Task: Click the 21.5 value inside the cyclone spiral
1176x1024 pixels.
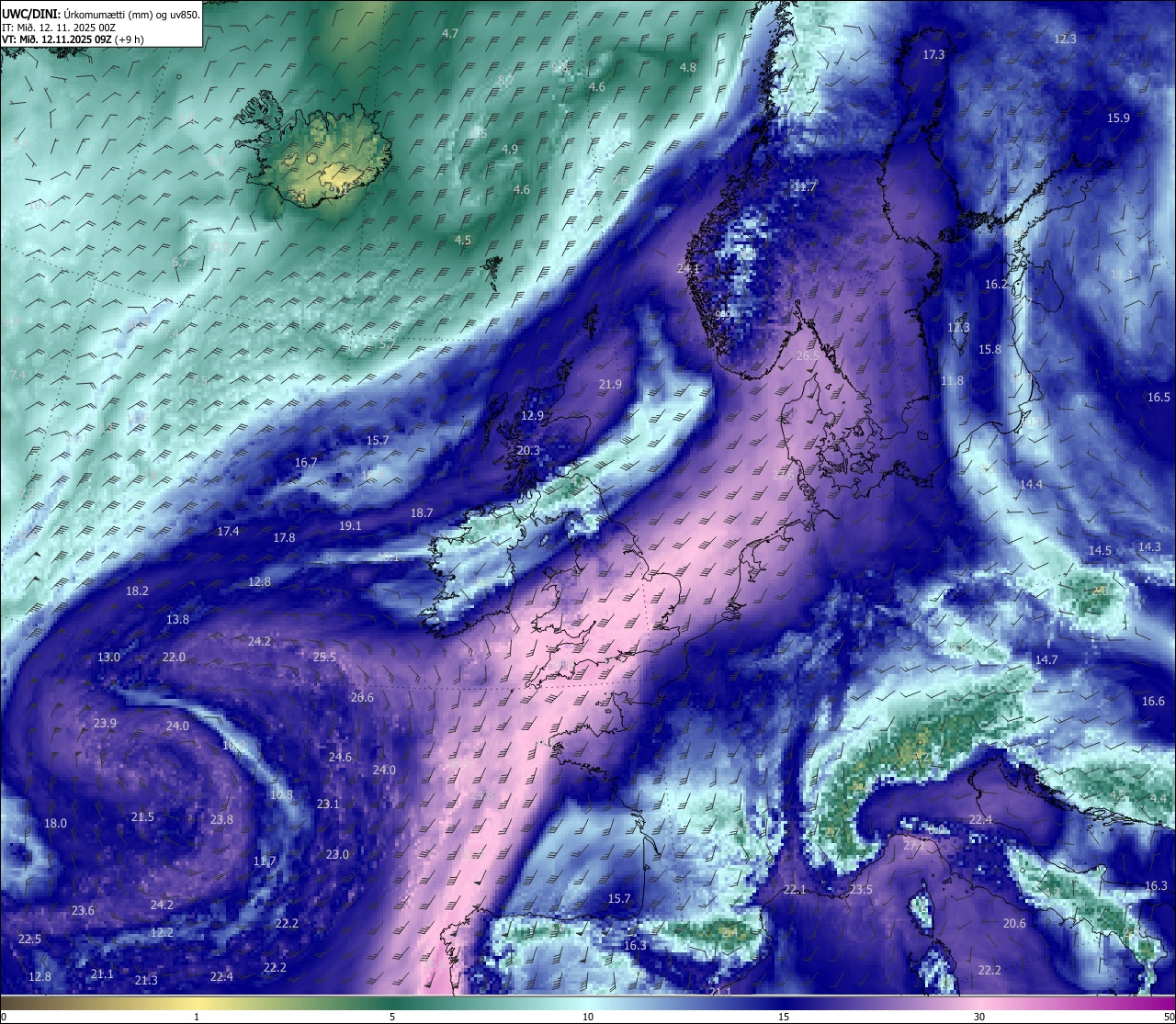Action: coord(142,817)
